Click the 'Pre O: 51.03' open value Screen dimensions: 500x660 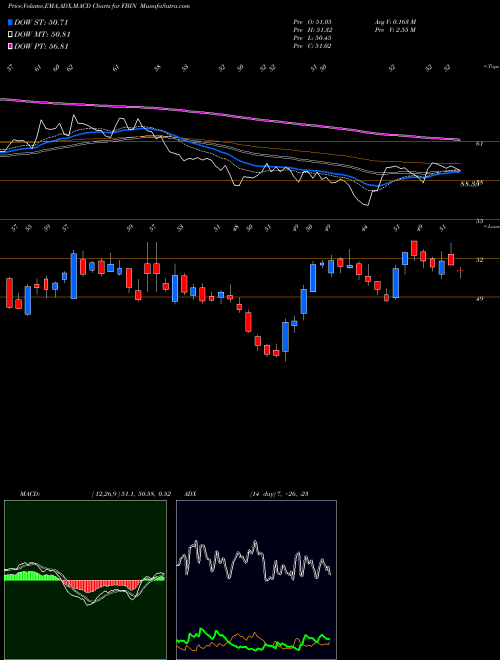tap(313, 21)
